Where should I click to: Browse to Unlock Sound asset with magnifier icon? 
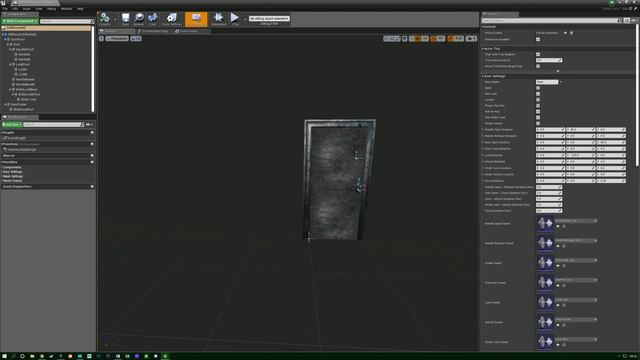[x=564, y=325]
